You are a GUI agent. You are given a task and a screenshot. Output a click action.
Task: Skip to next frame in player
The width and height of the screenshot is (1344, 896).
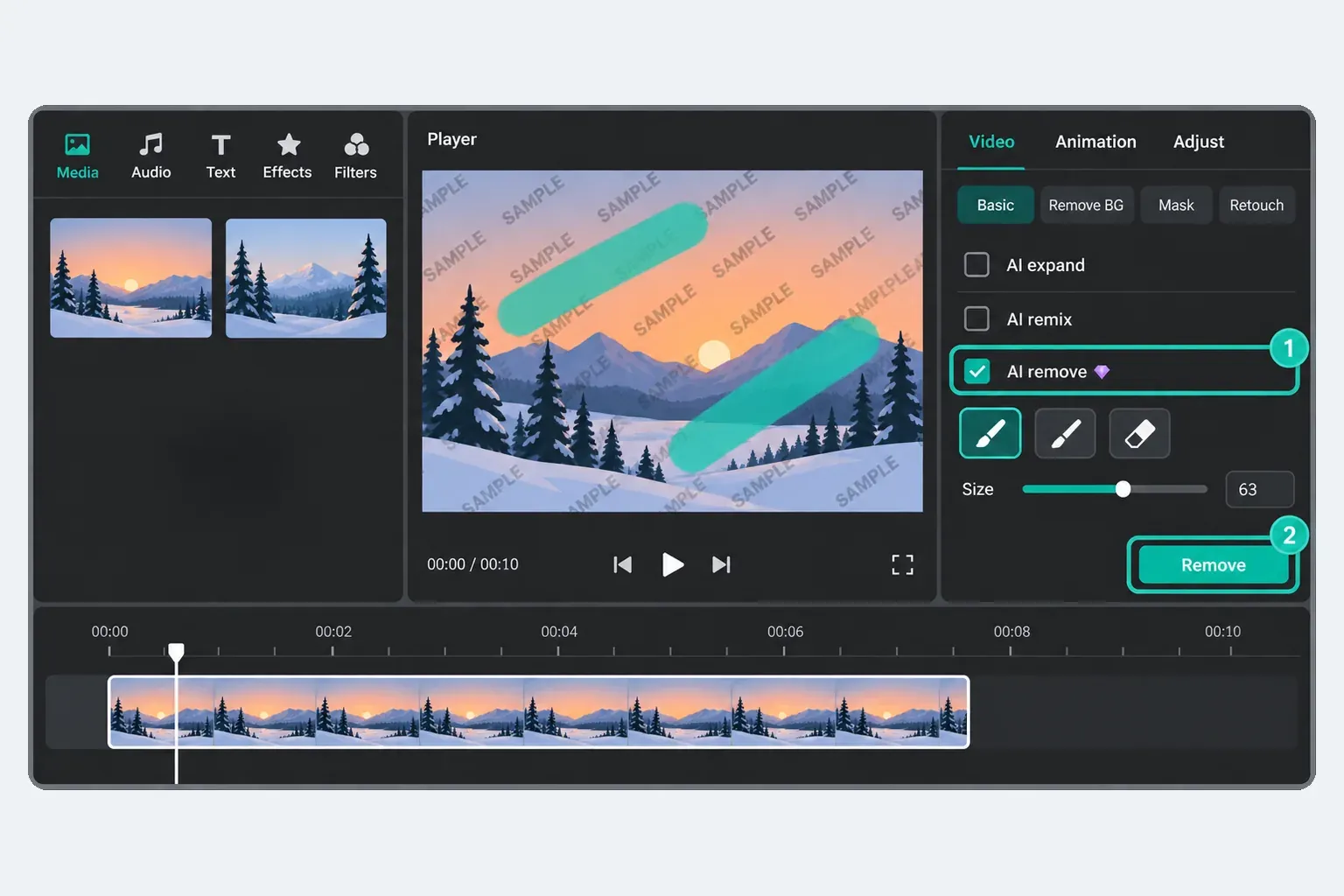tap(721, 564)
